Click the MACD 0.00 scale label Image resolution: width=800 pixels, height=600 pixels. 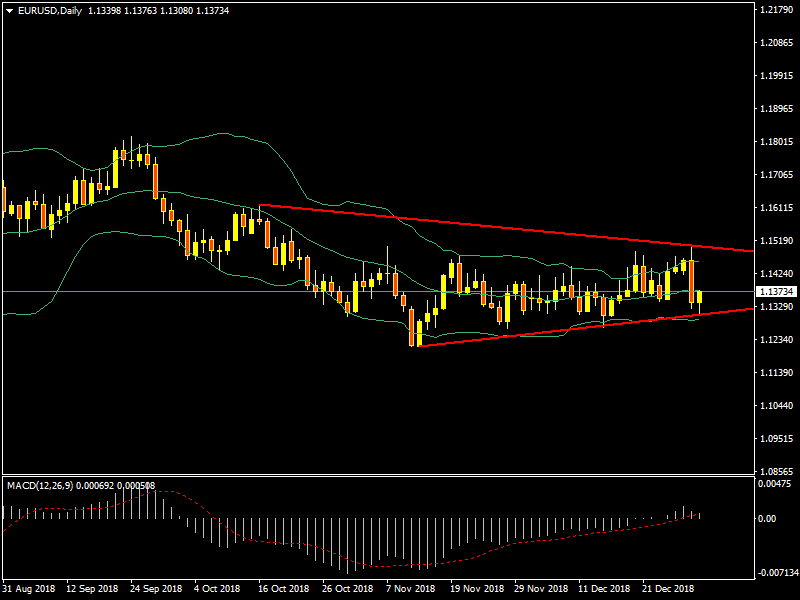click(x=768, y=518)
